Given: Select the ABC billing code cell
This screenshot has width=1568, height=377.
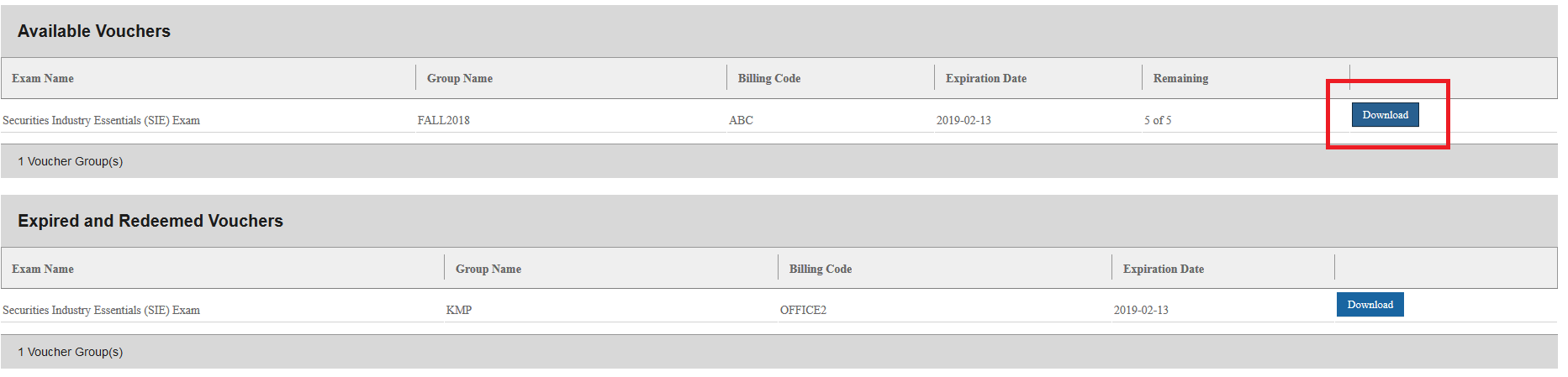Looking at the screenshot, I should pos(741,121).
